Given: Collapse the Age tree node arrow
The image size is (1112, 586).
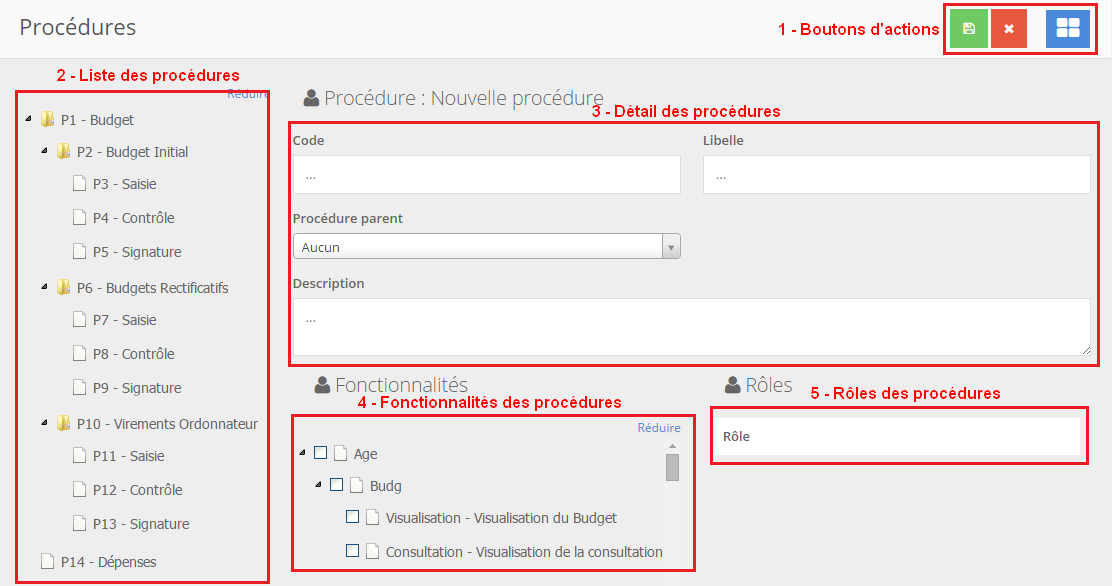Looking at the screenshot, I should point(303,454).
